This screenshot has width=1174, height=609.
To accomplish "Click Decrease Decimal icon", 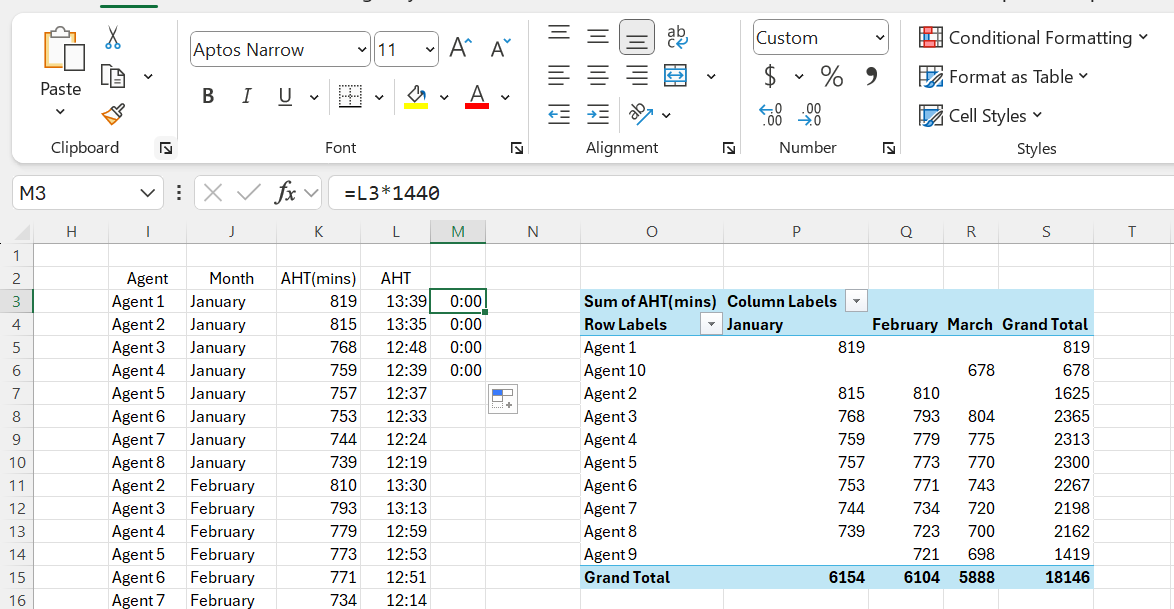I will 810,115.
